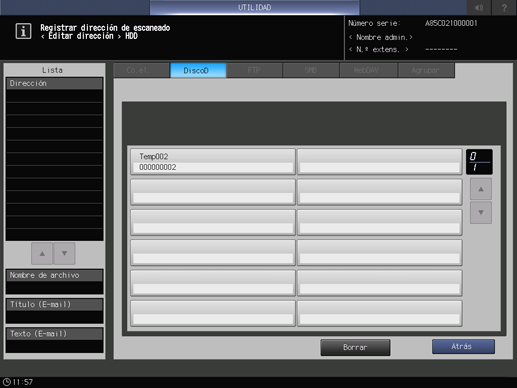Click the clock icon next to 11:57

pyautogui.click(x=6, y=382)
